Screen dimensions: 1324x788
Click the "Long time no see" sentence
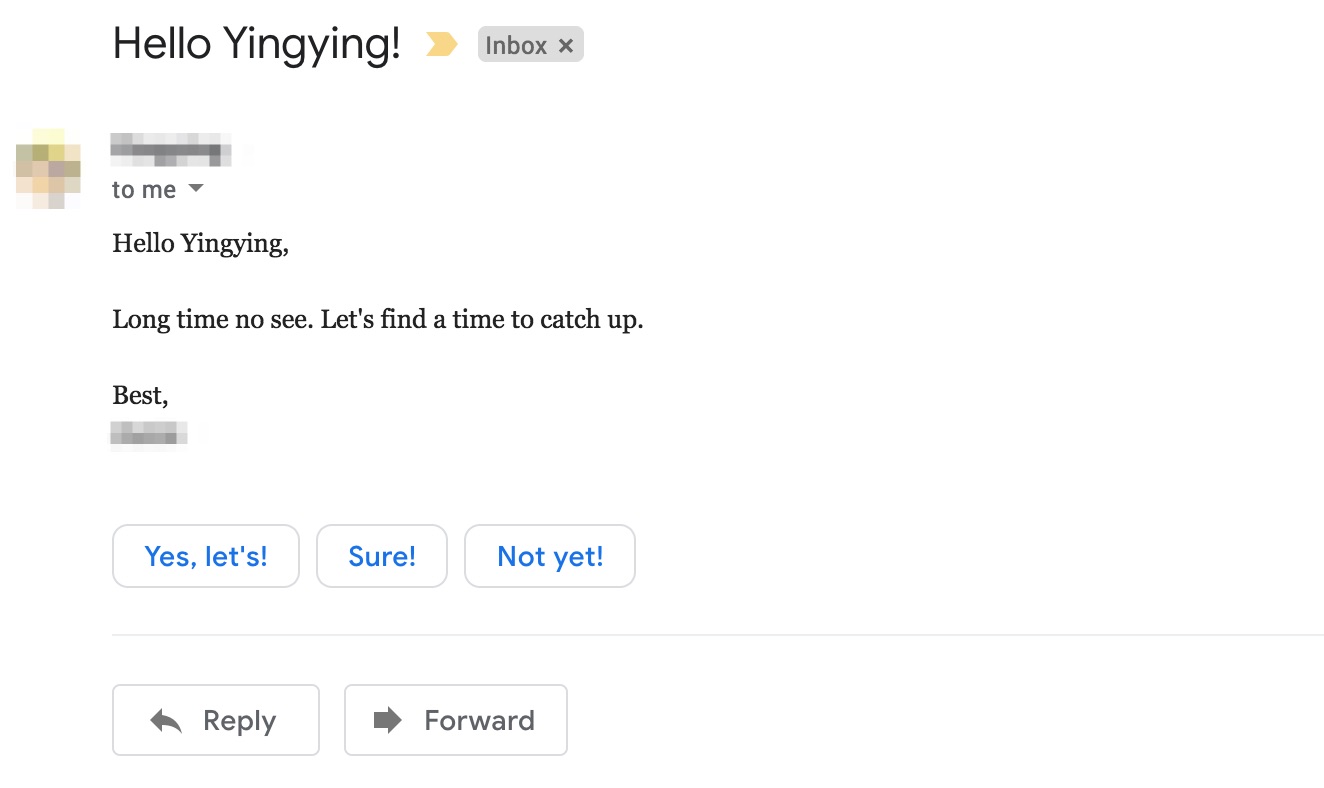[x=377, y=321]
